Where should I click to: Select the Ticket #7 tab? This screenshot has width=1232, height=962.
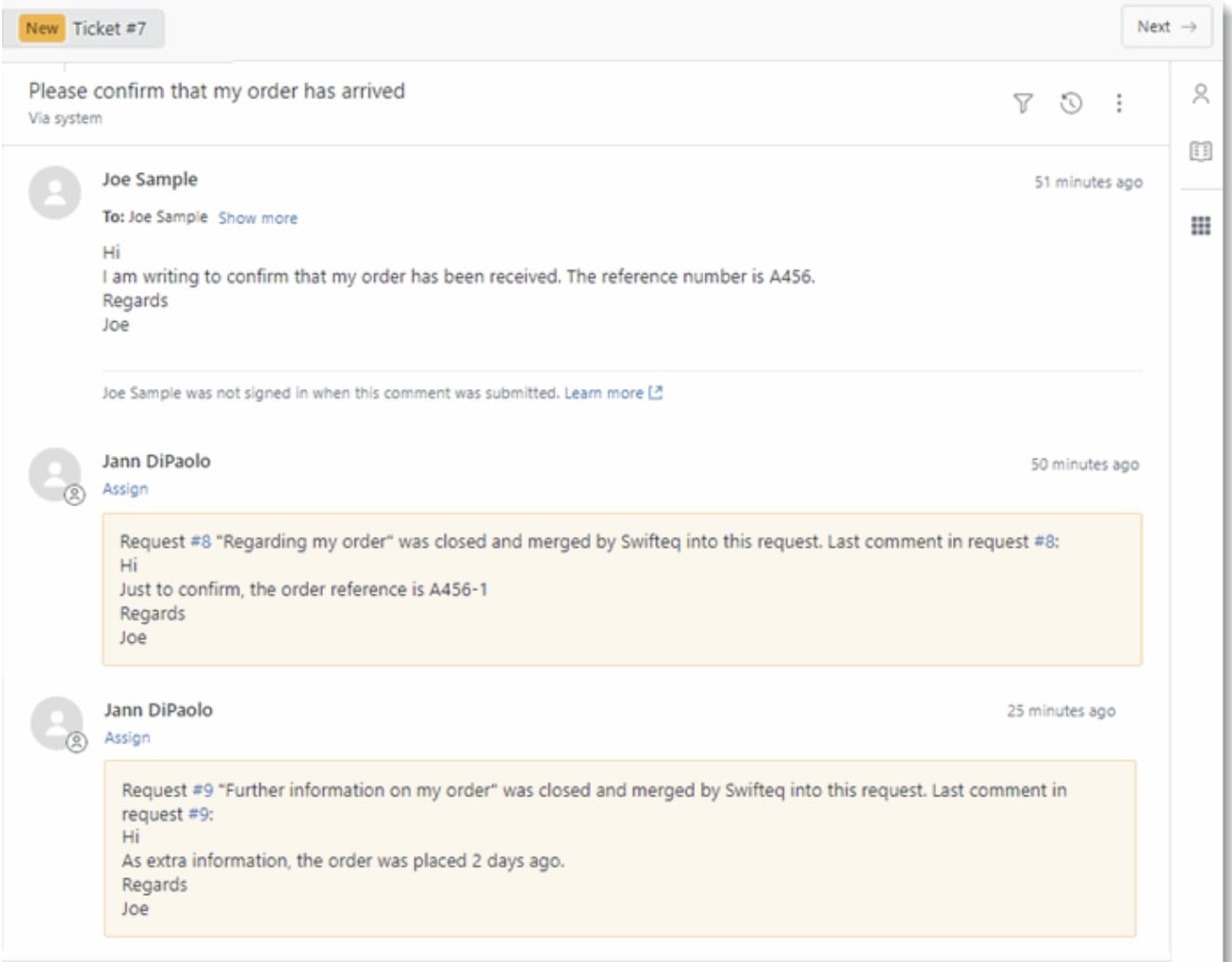pos(83,28)
